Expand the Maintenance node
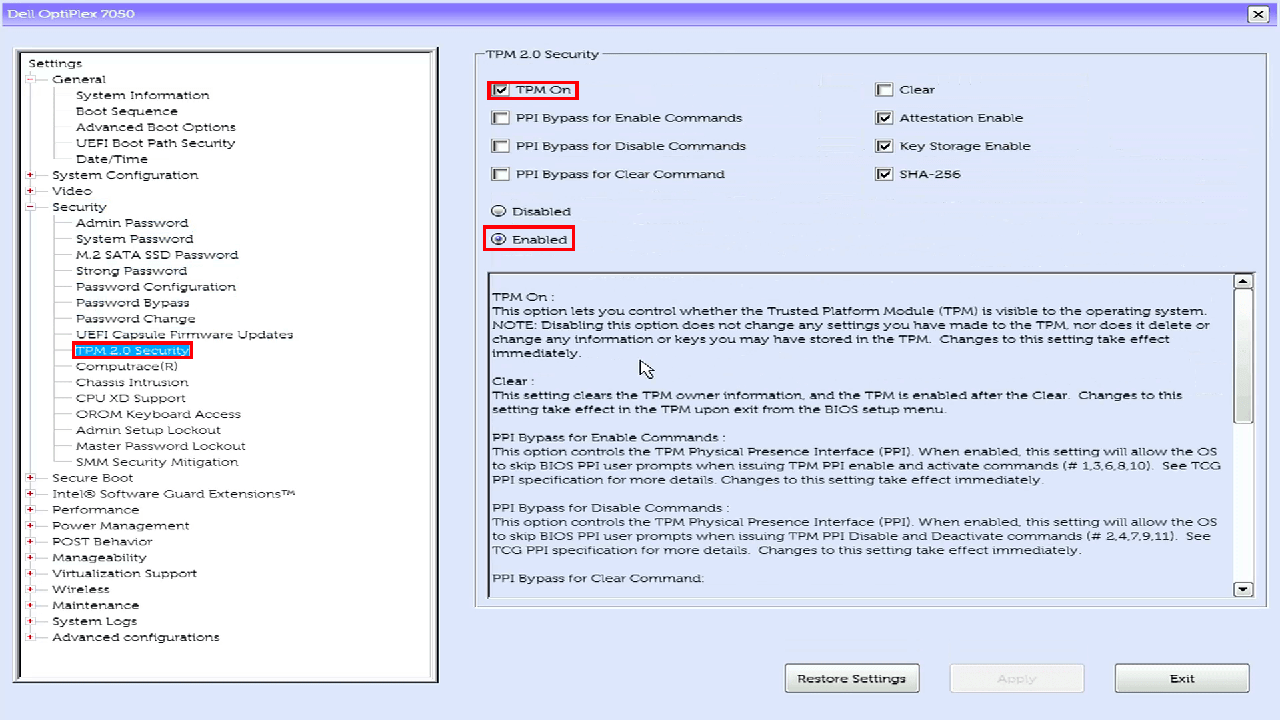 [x=31, y=606]
